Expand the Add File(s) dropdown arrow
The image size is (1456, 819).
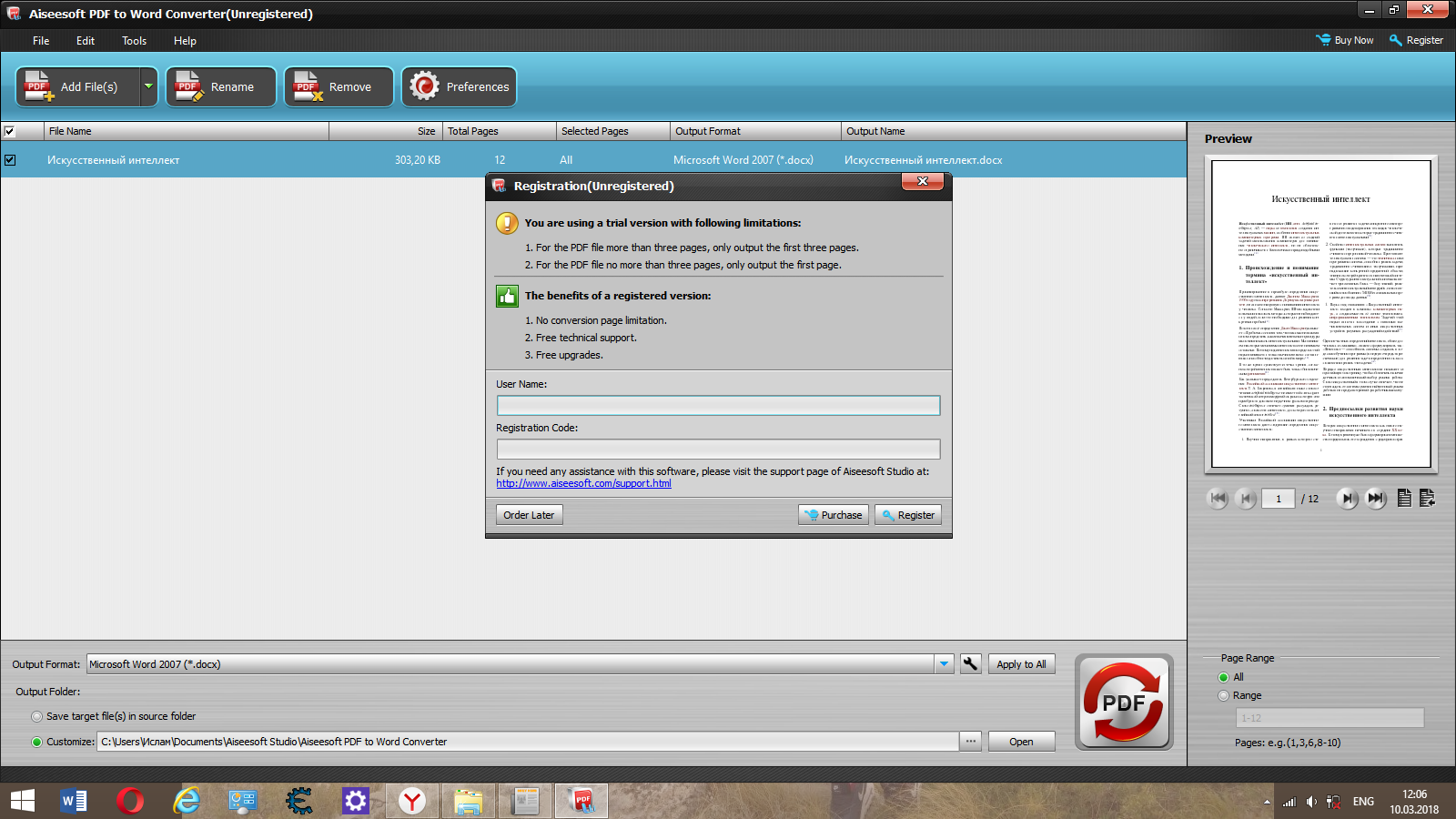[x=148, y=87]
